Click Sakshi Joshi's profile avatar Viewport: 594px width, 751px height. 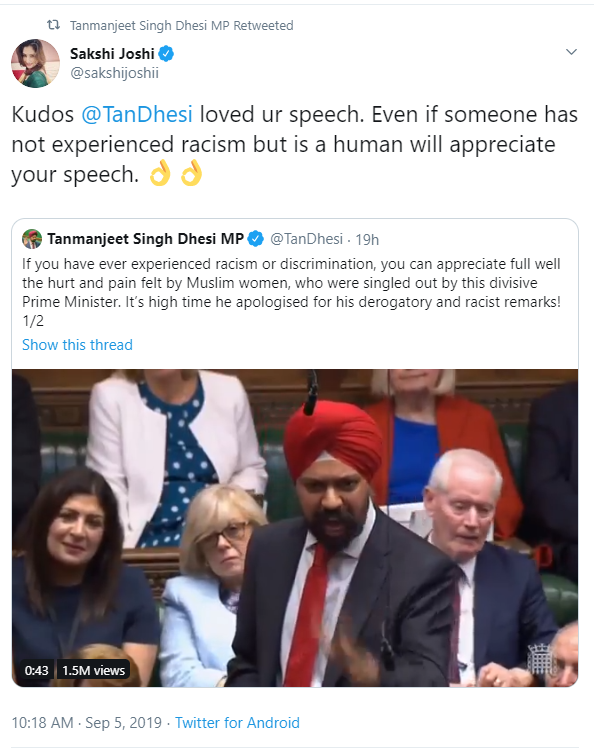tap(35, 63)
